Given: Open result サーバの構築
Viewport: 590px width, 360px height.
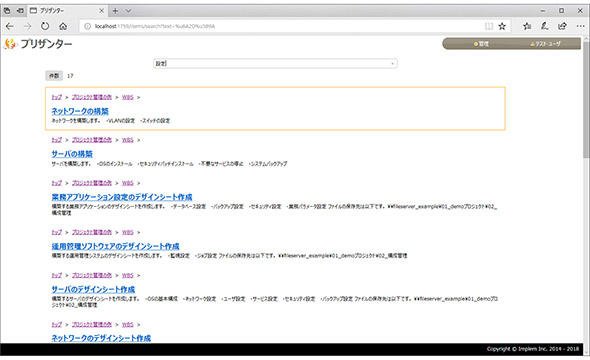Looking at the screenshot, I should [72, 154].
